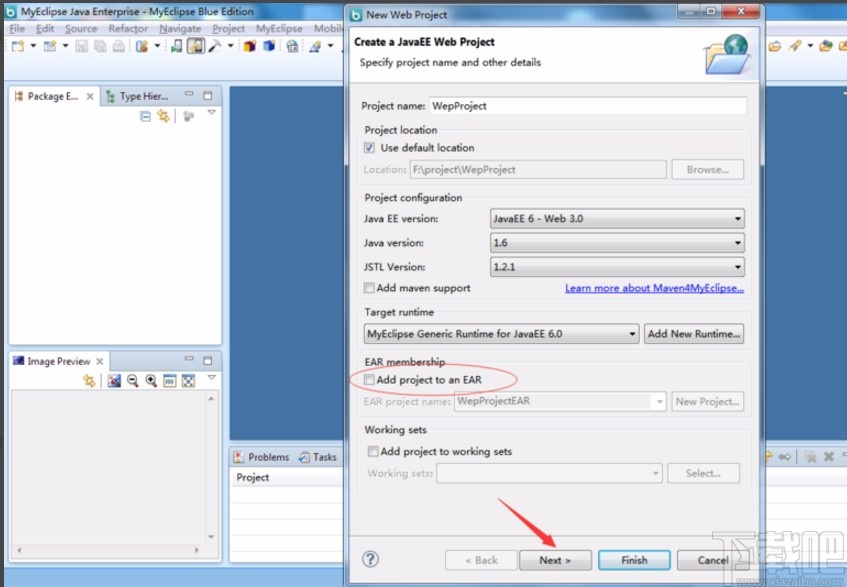
Task: Open Target runtime dropdown
Action: coord(501,334)
